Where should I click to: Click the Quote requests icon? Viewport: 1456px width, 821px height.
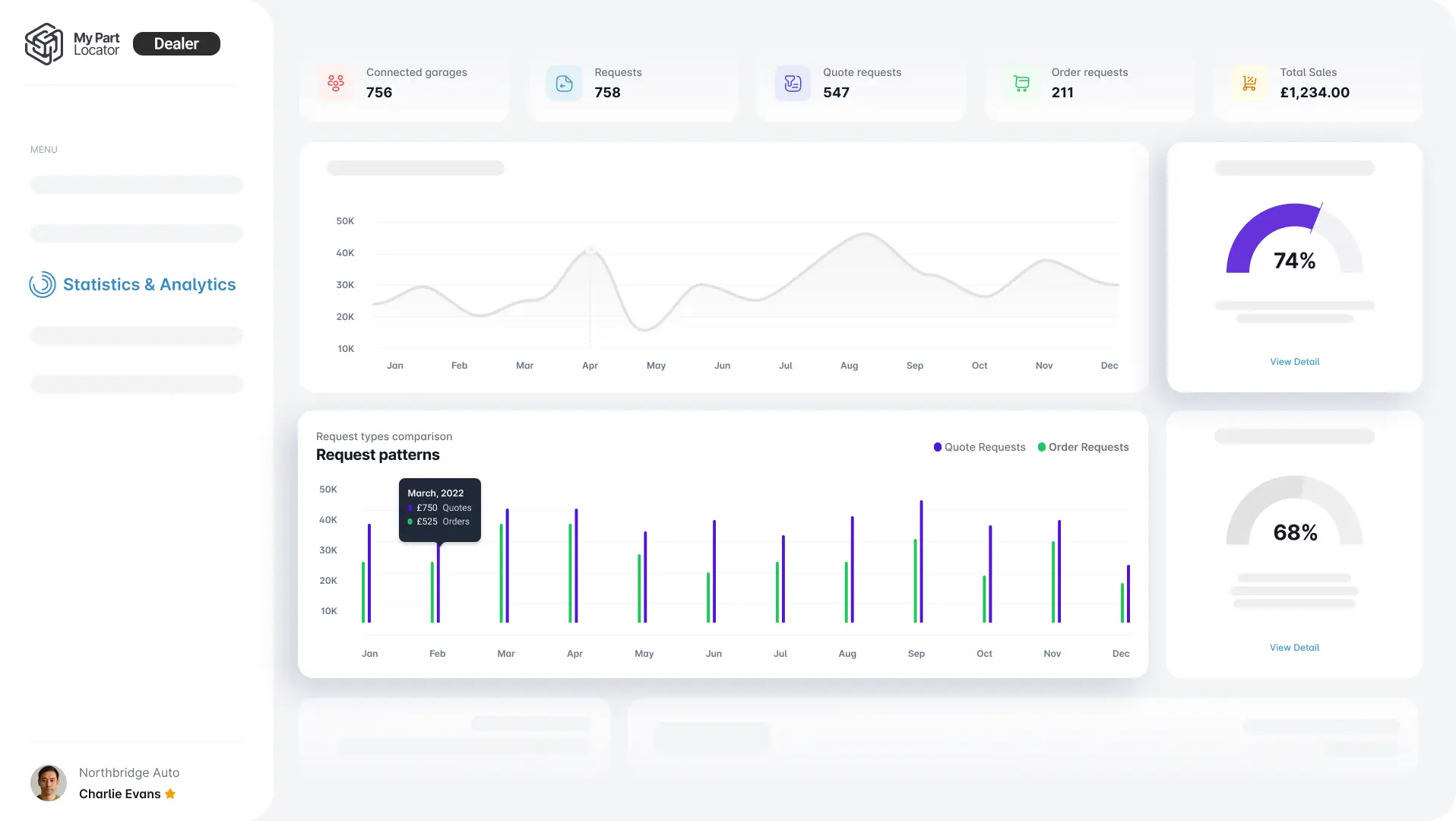click(x=793, y=83)
